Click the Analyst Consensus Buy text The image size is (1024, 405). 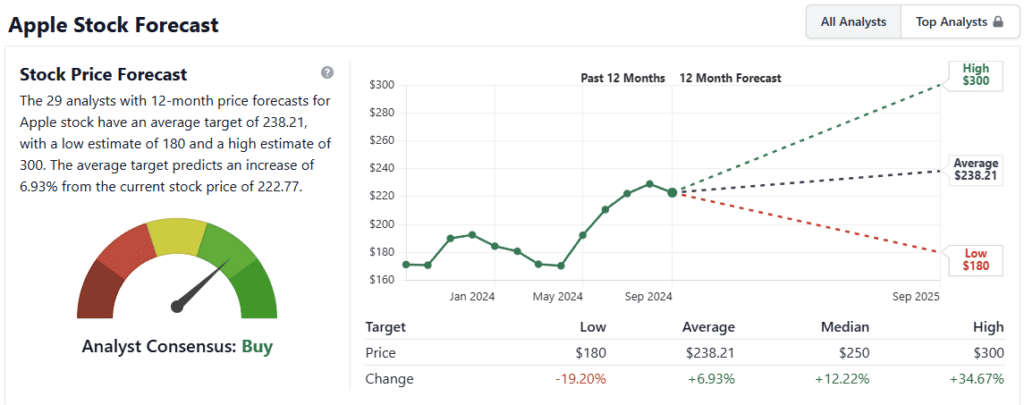[178, 347]
